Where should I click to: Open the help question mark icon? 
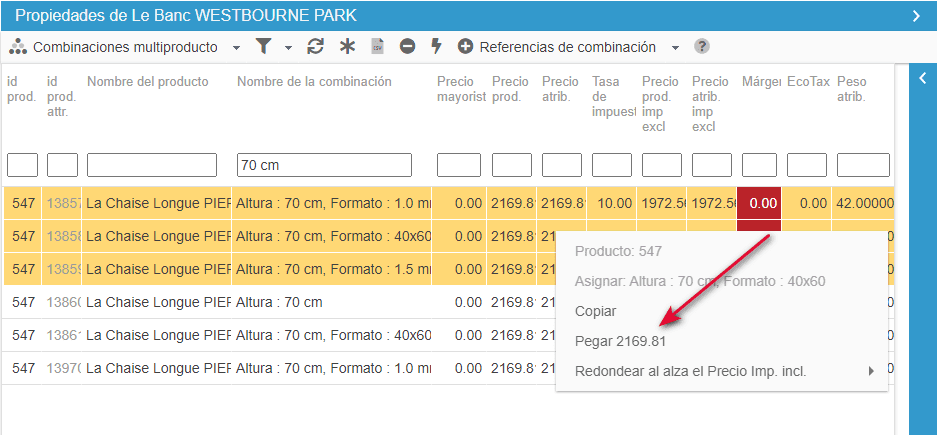click(x=702, y=47)
